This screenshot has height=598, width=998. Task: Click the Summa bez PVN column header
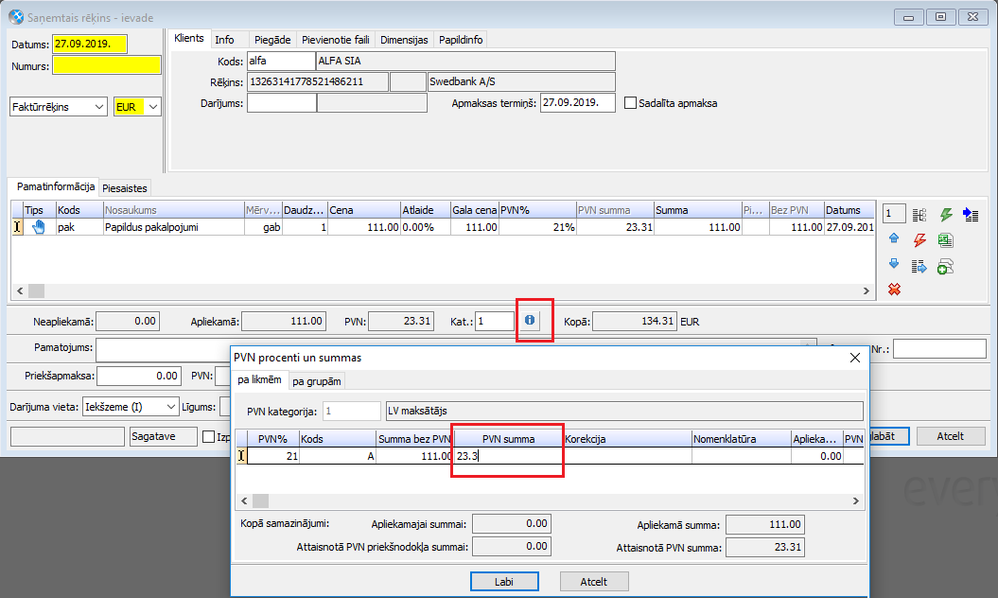coord(414,439)
